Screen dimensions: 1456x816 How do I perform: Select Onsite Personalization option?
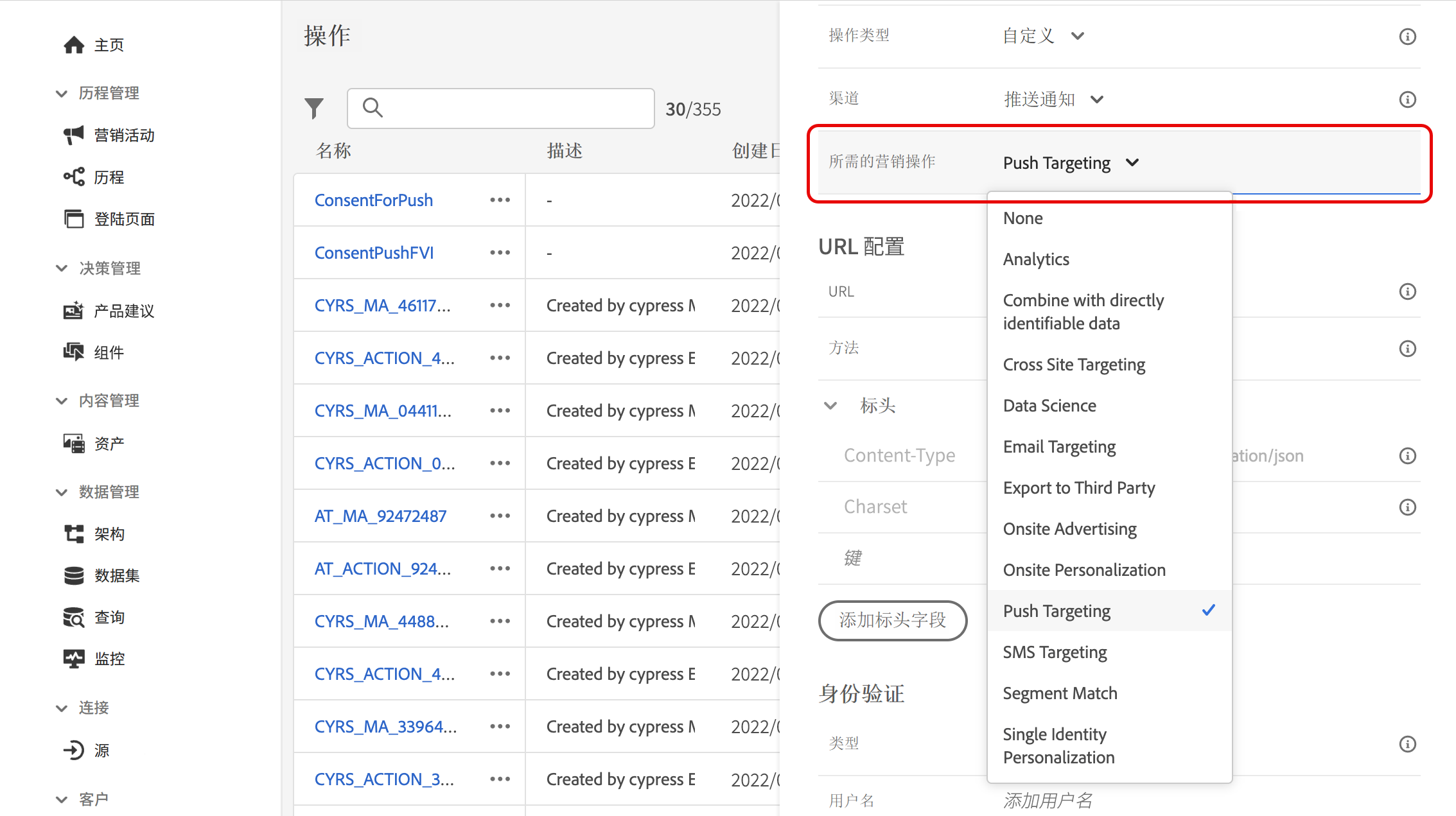1083,570
